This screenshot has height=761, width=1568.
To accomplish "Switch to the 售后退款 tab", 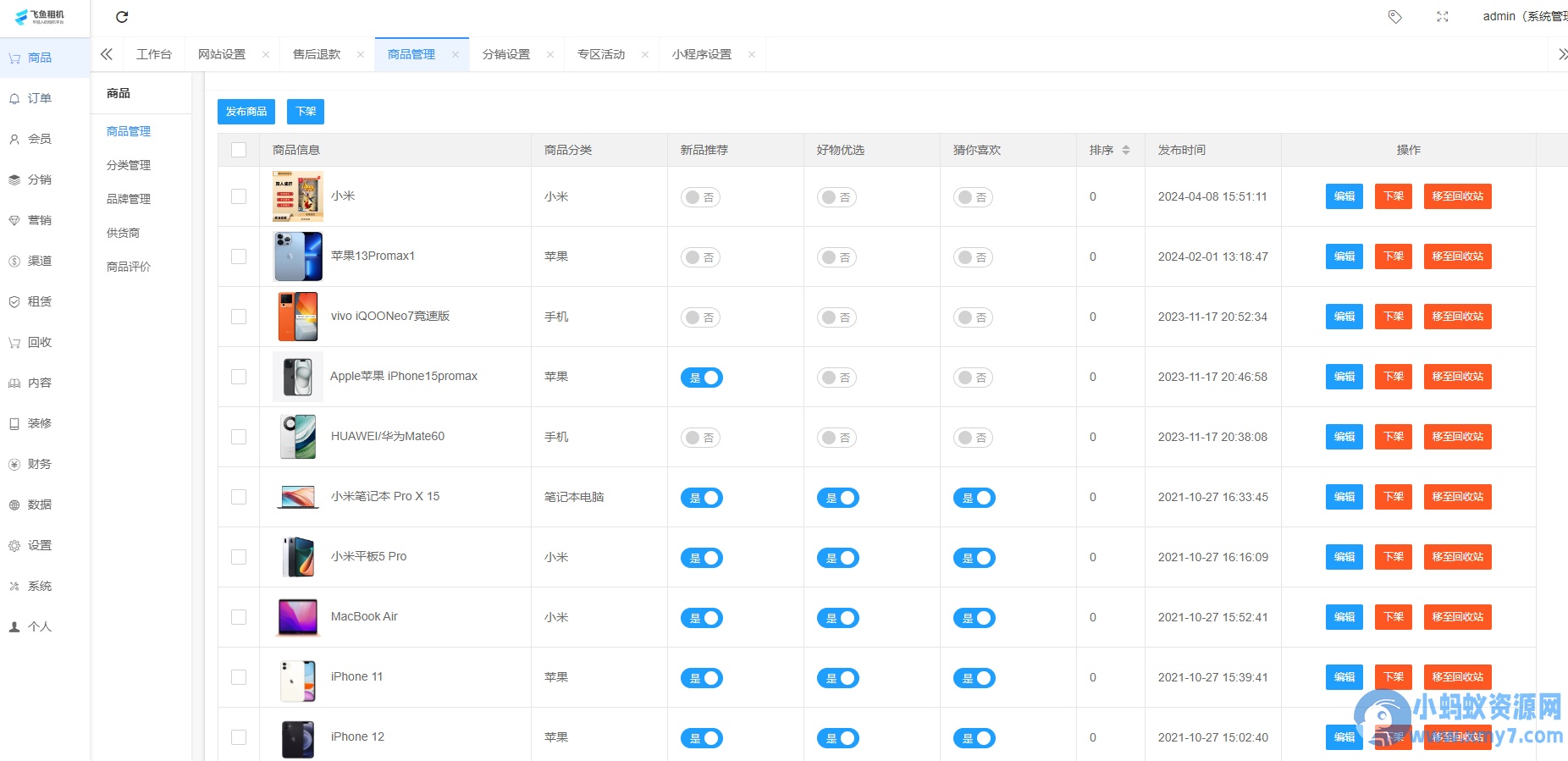I will tap(317, 54).
